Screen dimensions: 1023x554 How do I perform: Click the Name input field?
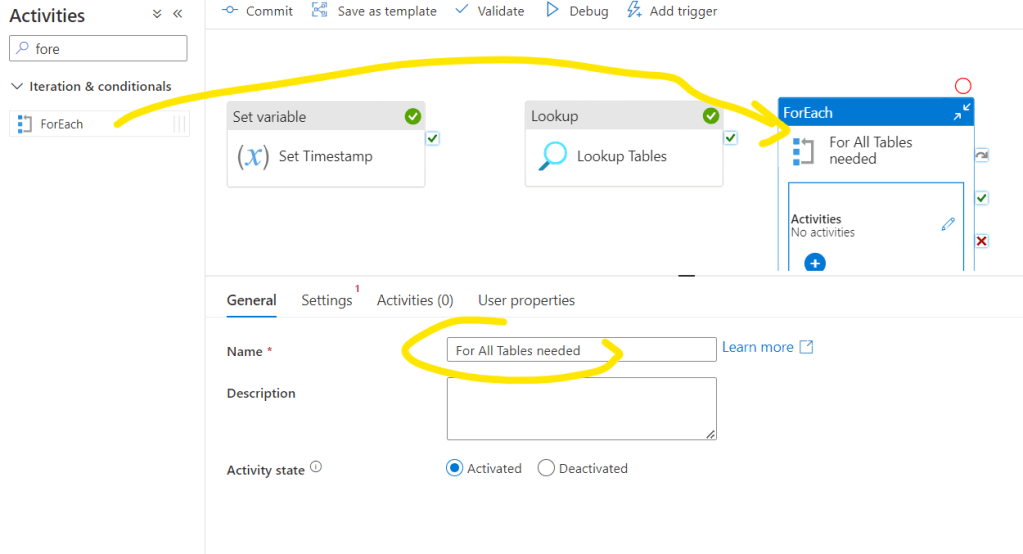tap(581, 350)
